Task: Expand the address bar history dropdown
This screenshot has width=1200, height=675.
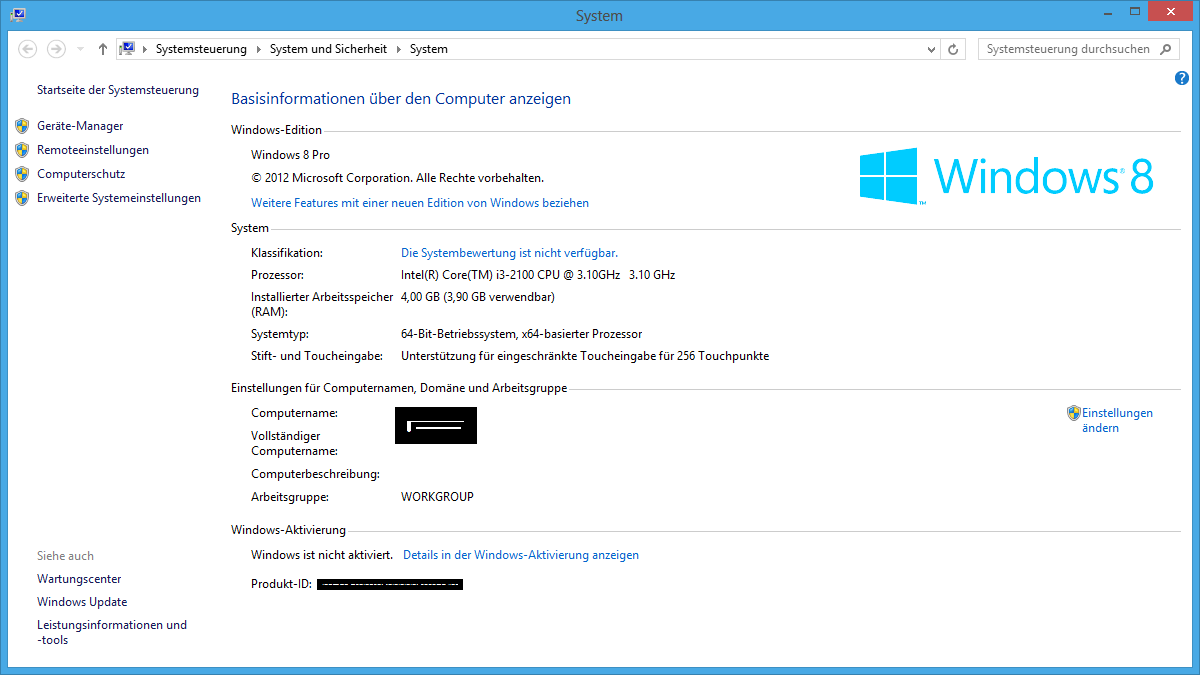Action: pyautogui.click(x=932, y=49)
